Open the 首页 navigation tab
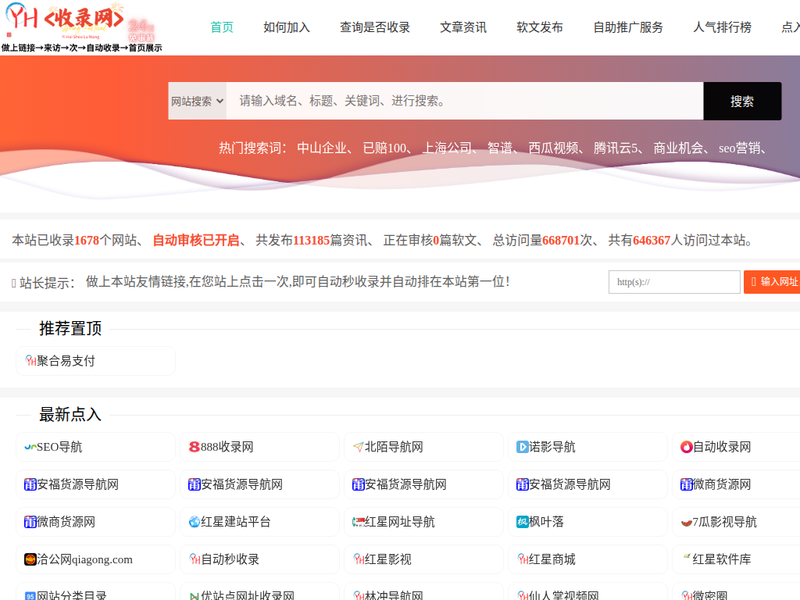800x600 pixels. (222, 27)
